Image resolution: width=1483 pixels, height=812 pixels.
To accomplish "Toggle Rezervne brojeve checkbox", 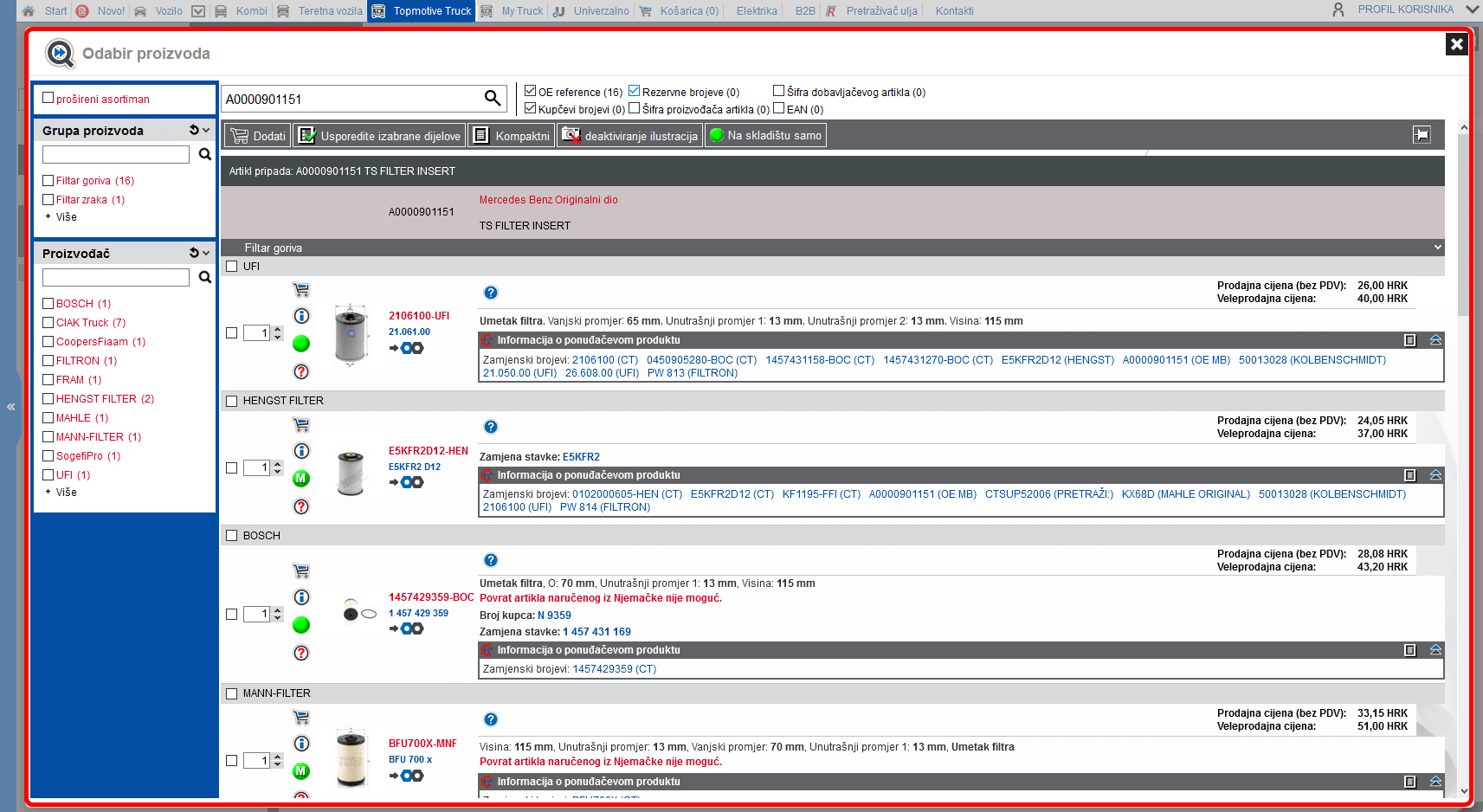I will click(x=635, y=91).
